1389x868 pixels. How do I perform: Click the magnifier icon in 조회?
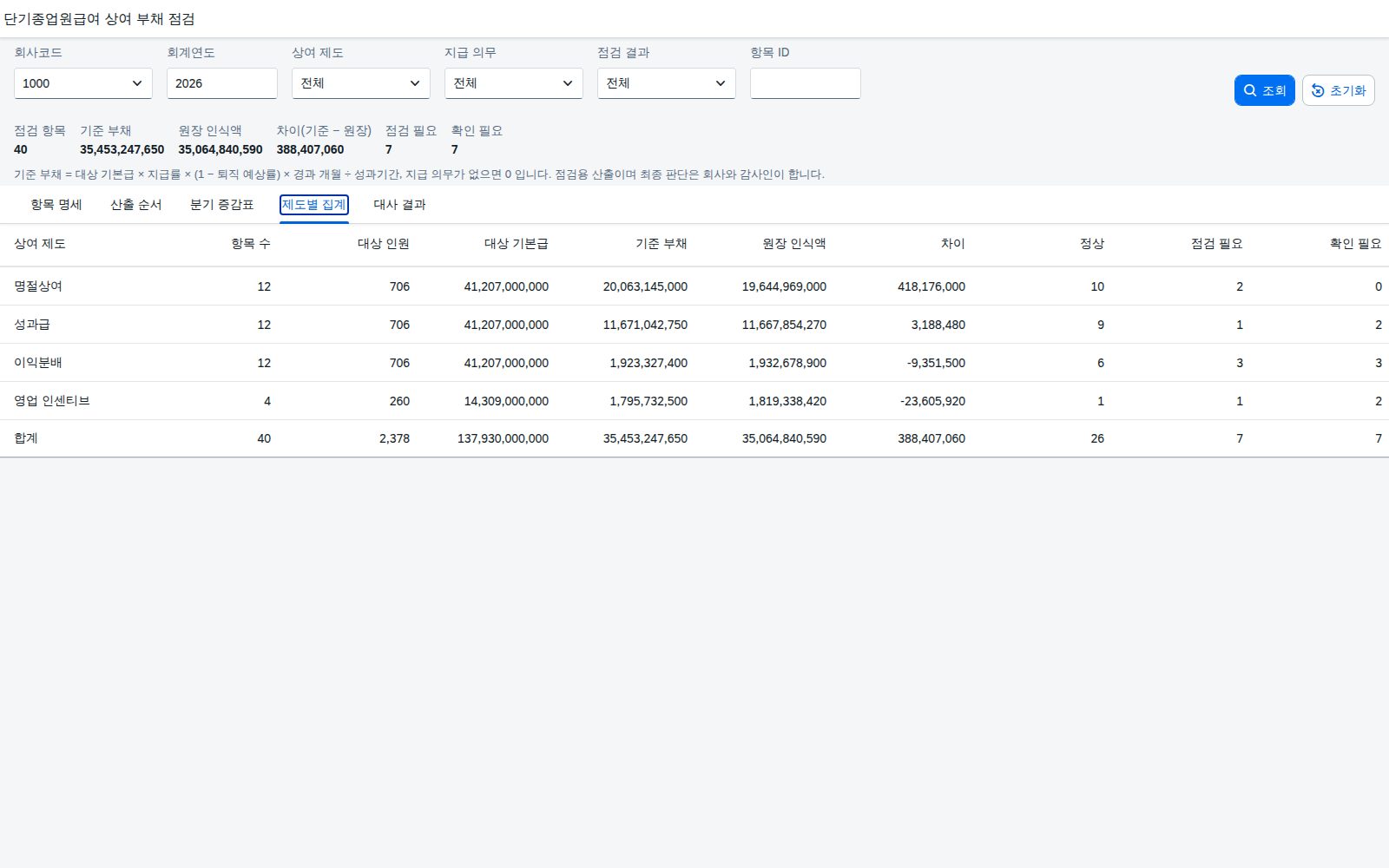point(1250,90)
